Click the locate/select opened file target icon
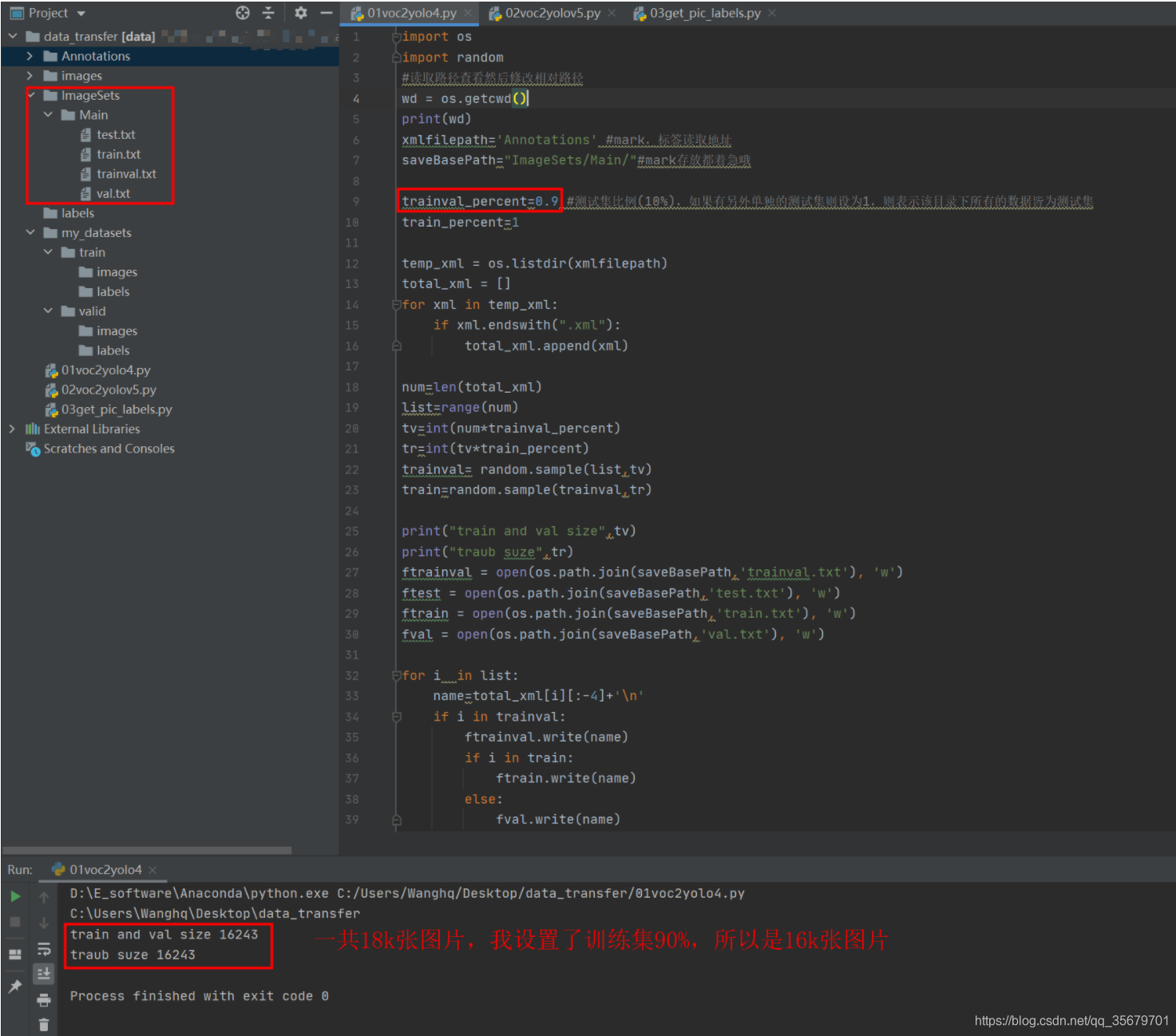The image size is (1176, 1036). click(x=243, y=13)
